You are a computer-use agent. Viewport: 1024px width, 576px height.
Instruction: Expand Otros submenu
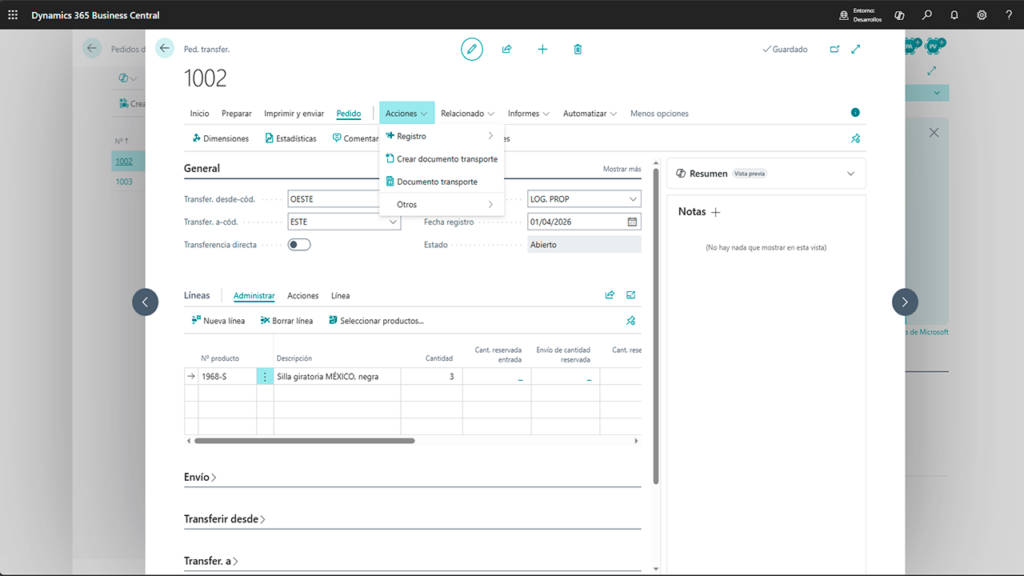[441, 204]
